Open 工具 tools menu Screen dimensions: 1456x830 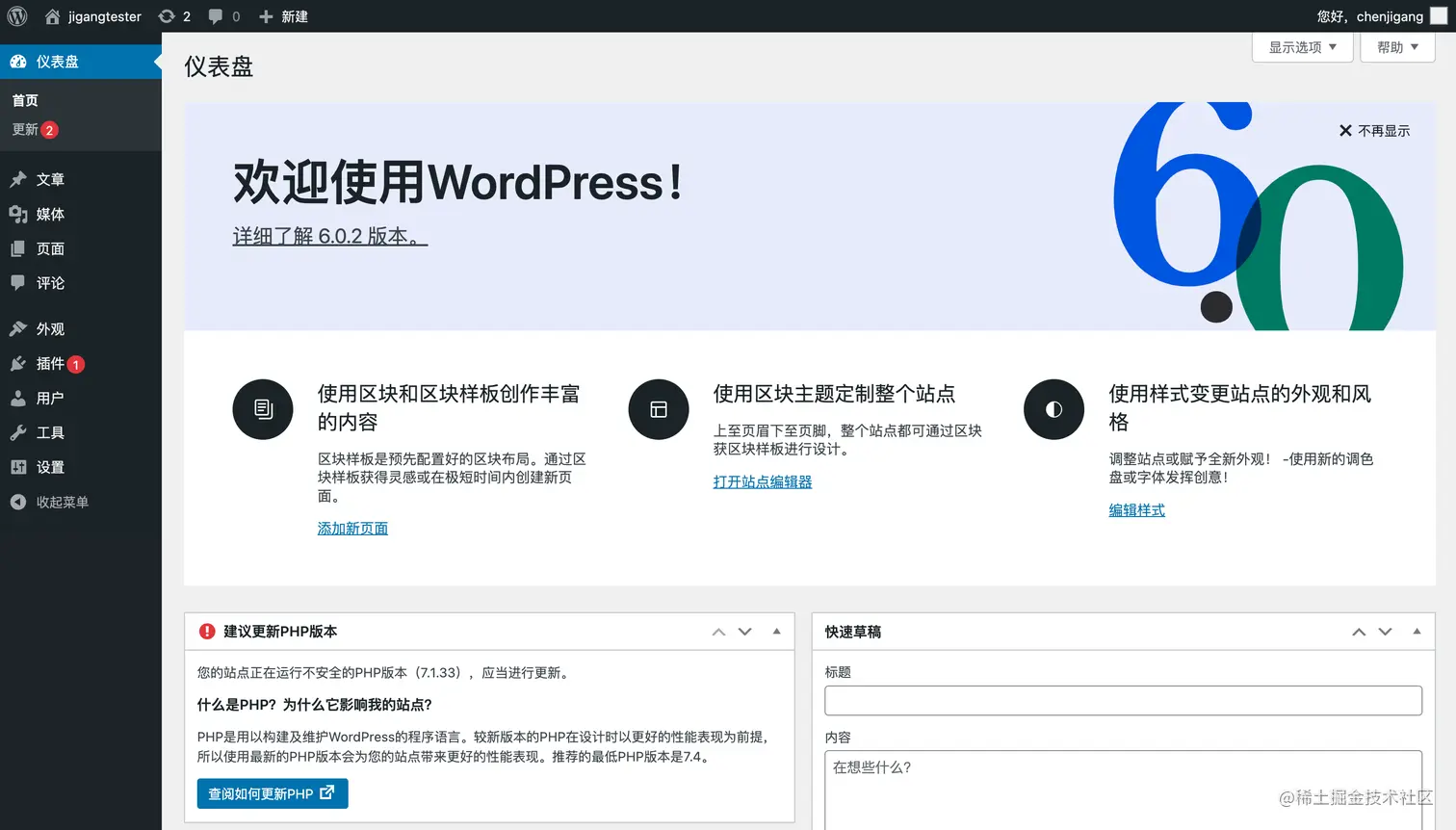[81, 433]
